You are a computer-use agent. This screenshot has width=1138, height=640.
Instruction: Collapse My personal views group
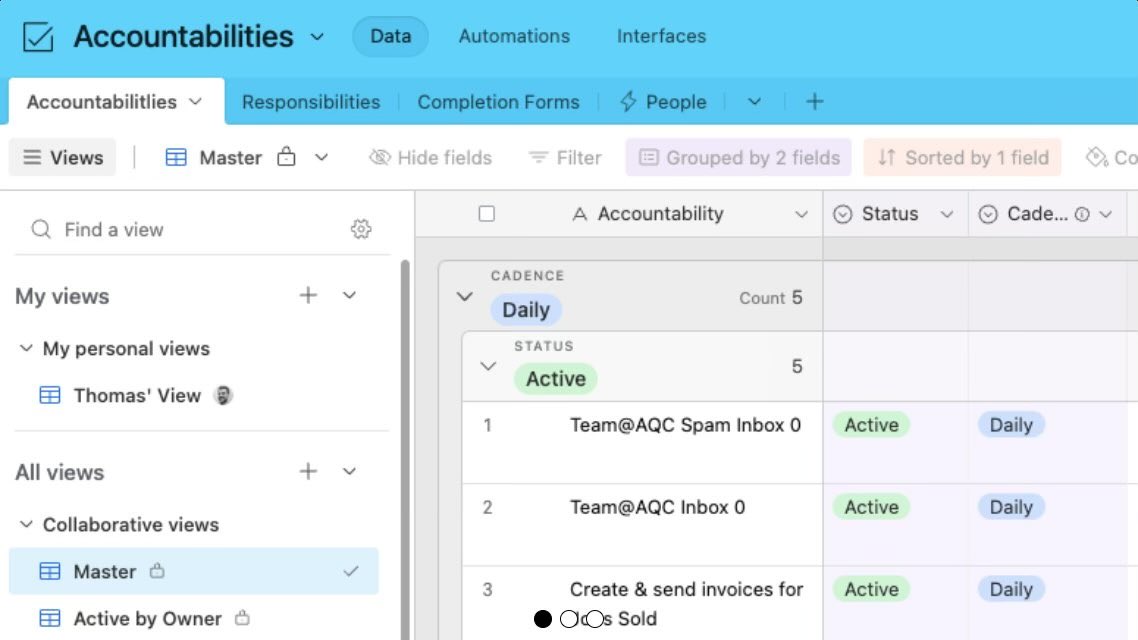point(26,348)
